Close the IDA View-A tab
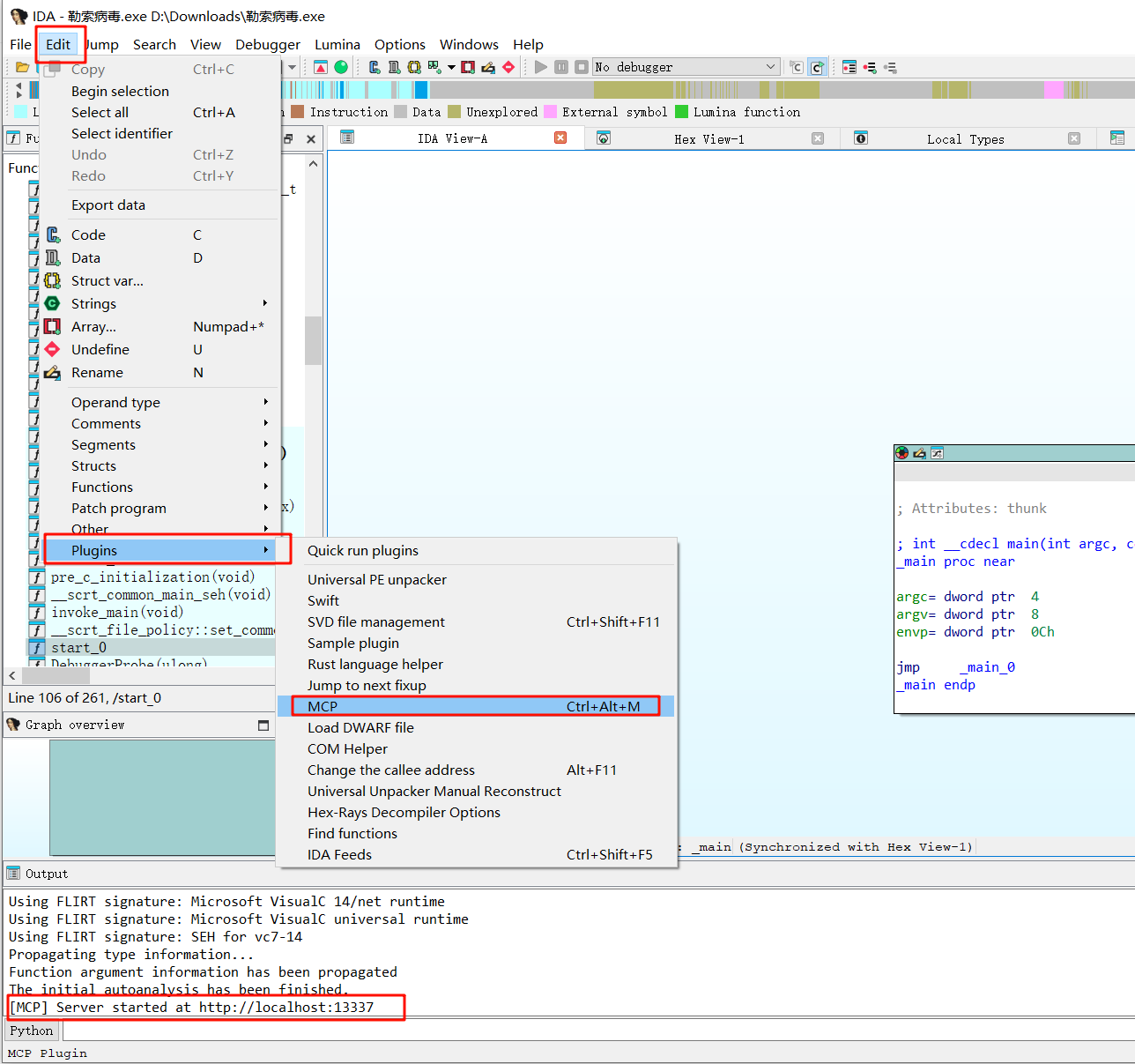 pyautogui.click(x=560, y=138)
